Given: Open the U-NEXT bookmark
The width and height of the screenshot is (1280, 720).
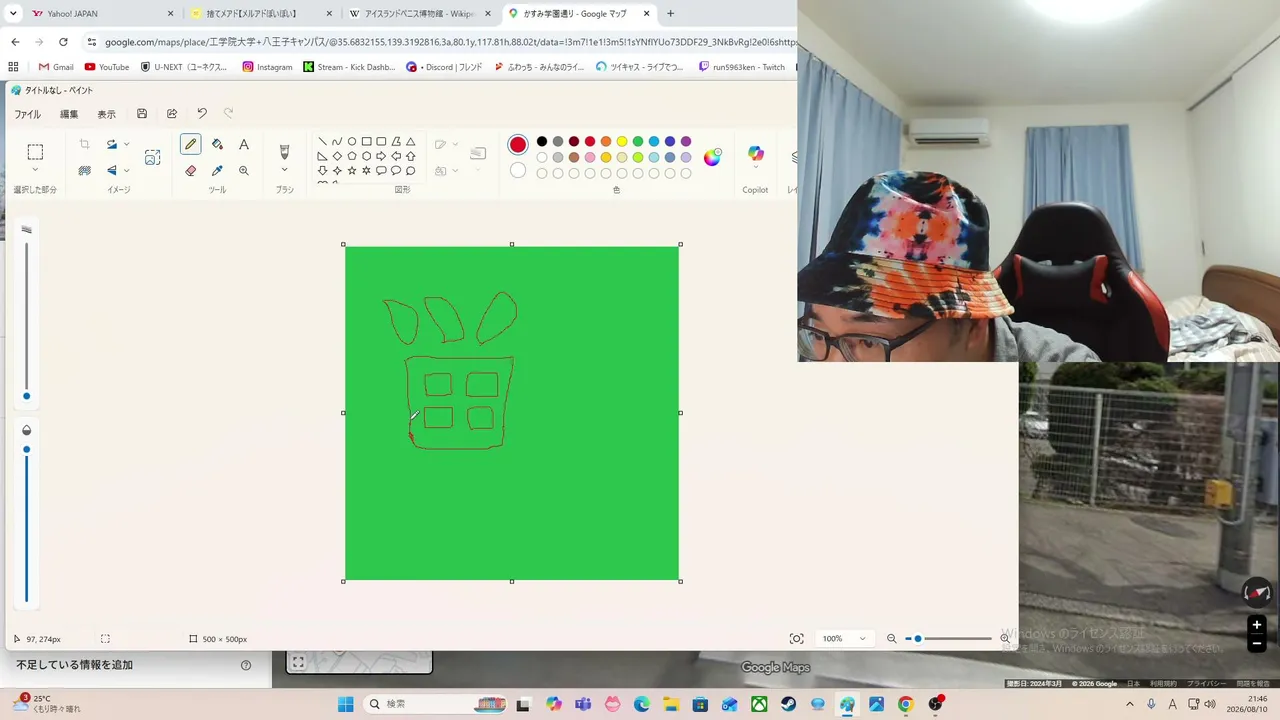Looking at the screenshot, I should (184, 67).
